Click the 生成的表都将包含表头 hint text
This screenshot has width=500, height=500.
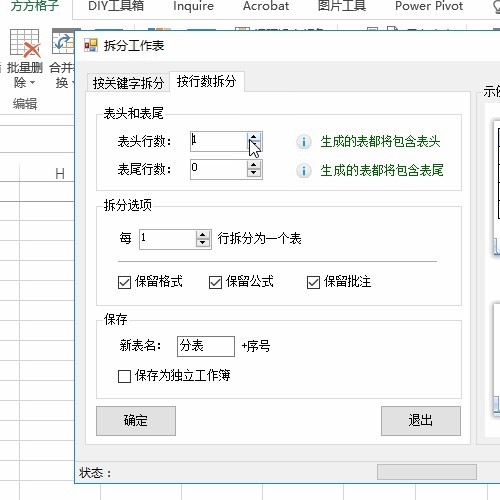click(x=380, y=142)
